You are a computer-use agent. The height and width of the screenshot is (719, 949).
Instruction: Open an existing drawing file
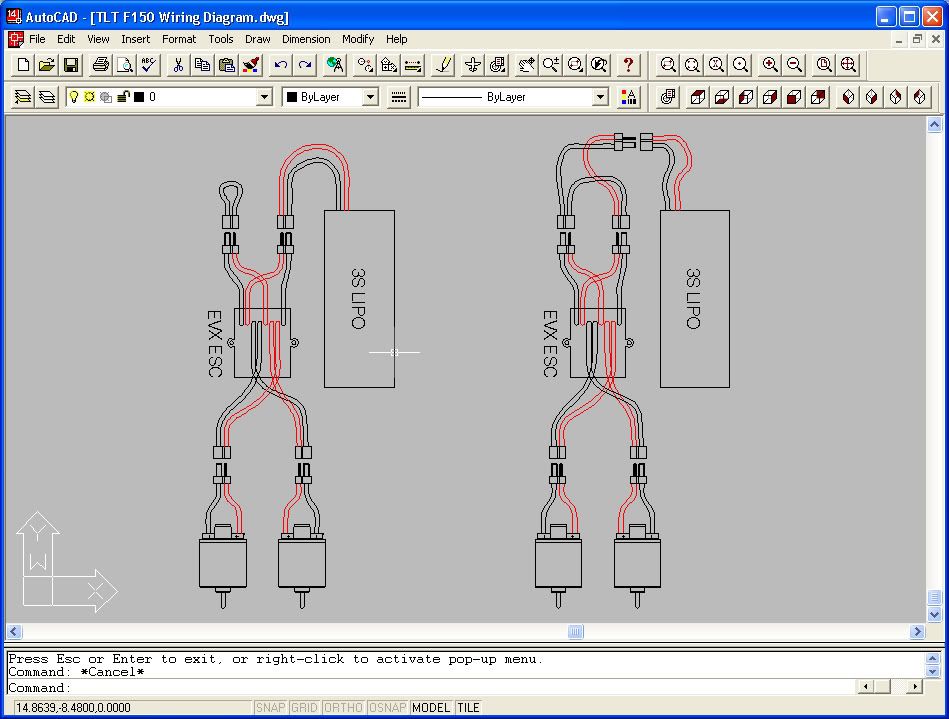coord(47,65)
